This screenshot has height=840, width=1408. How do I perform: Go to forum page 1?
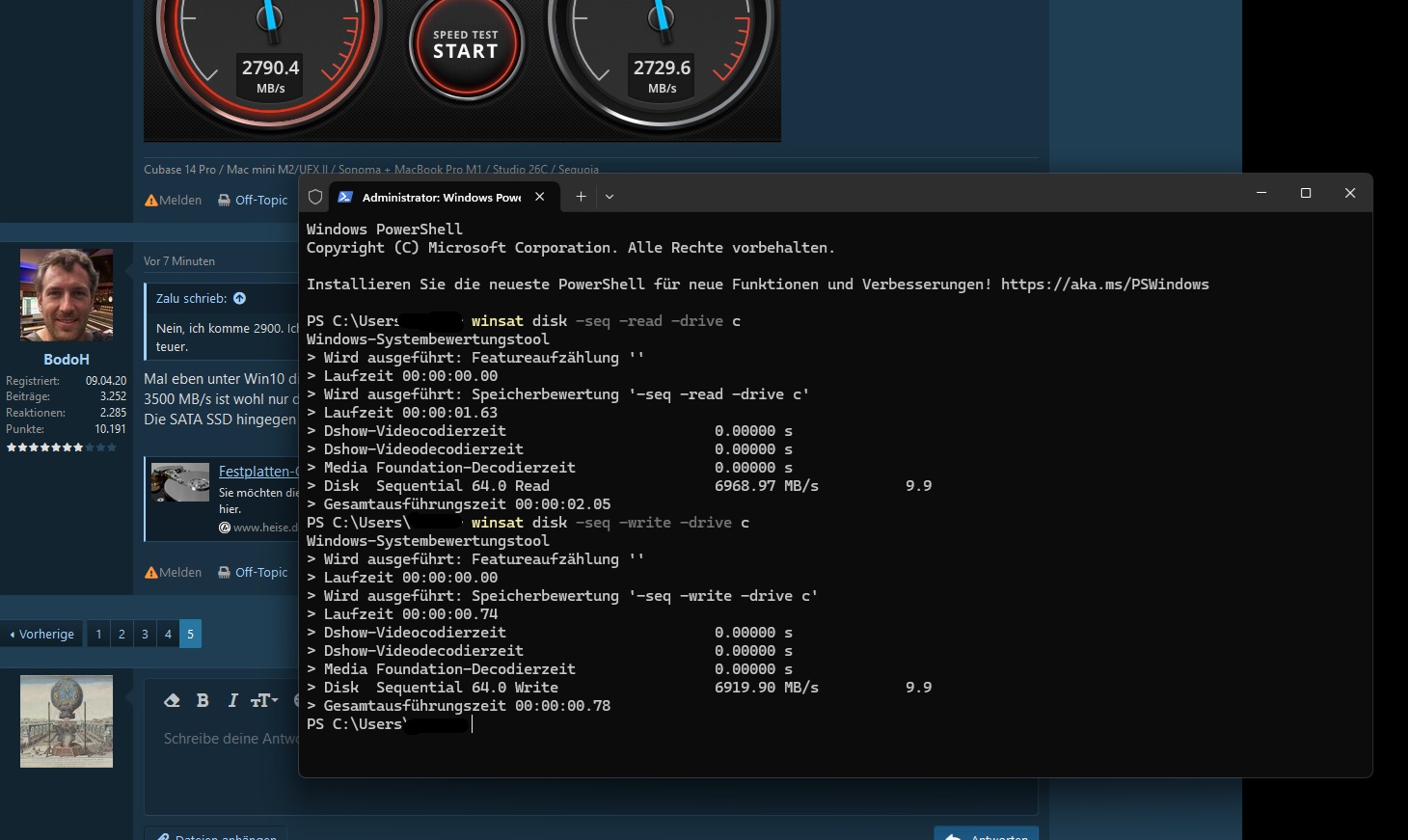click(98, 634)
